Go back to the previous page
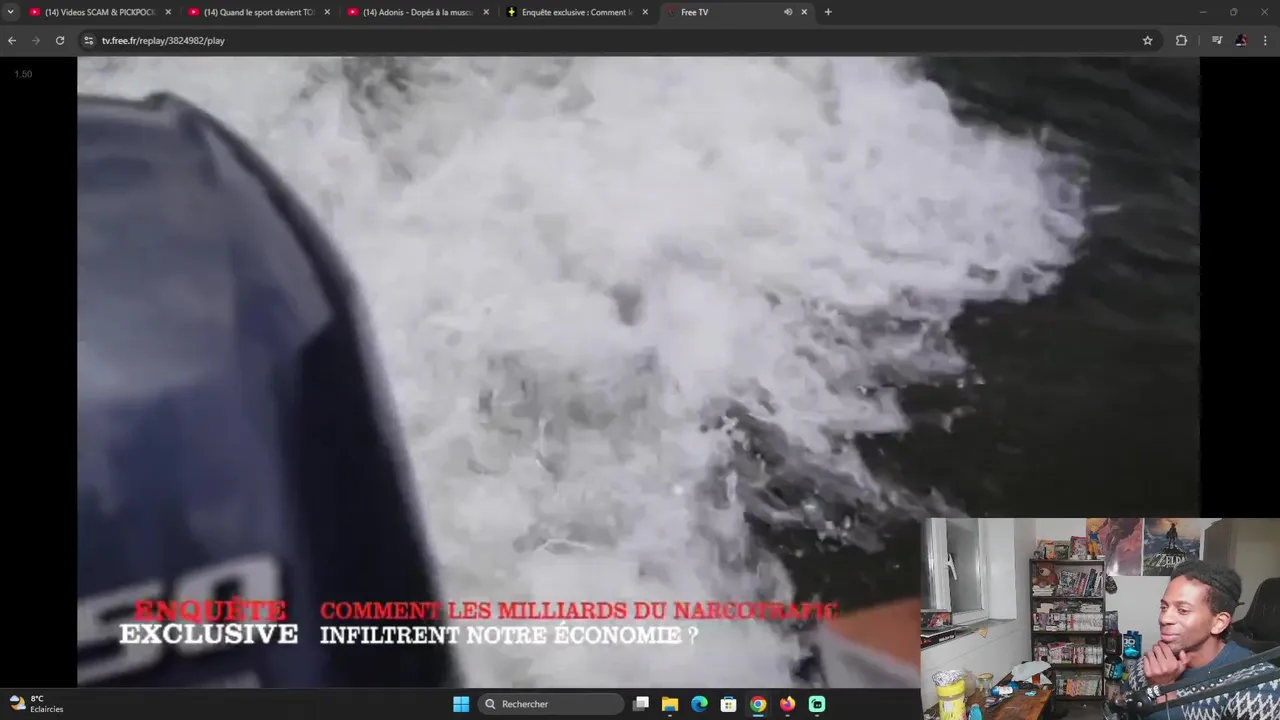This screenshot has width=1280, height=720. pos(12,41)
